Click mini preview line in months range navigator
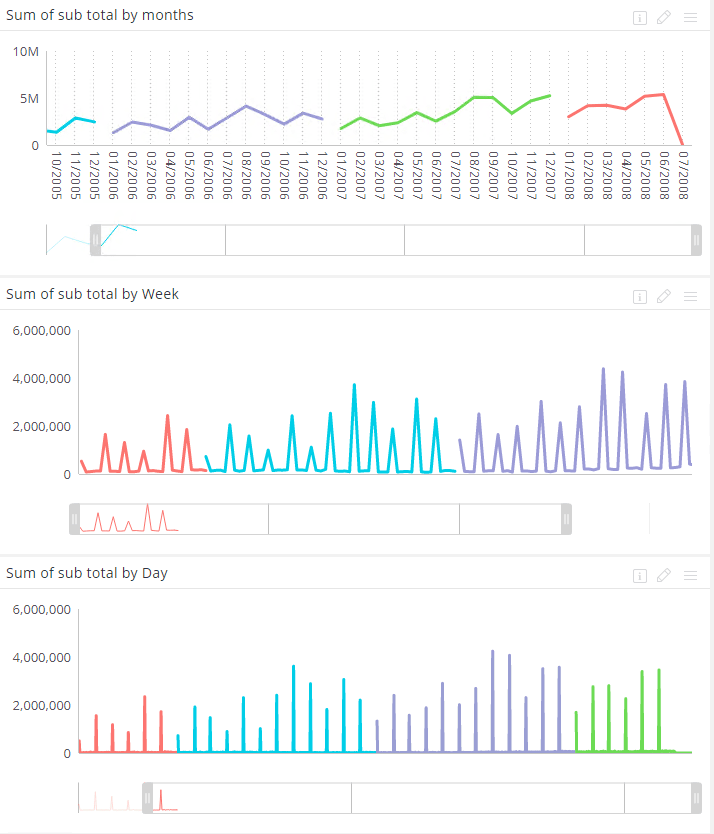The width and height of the screenshot is (714, 834). (x=119, y=226)
